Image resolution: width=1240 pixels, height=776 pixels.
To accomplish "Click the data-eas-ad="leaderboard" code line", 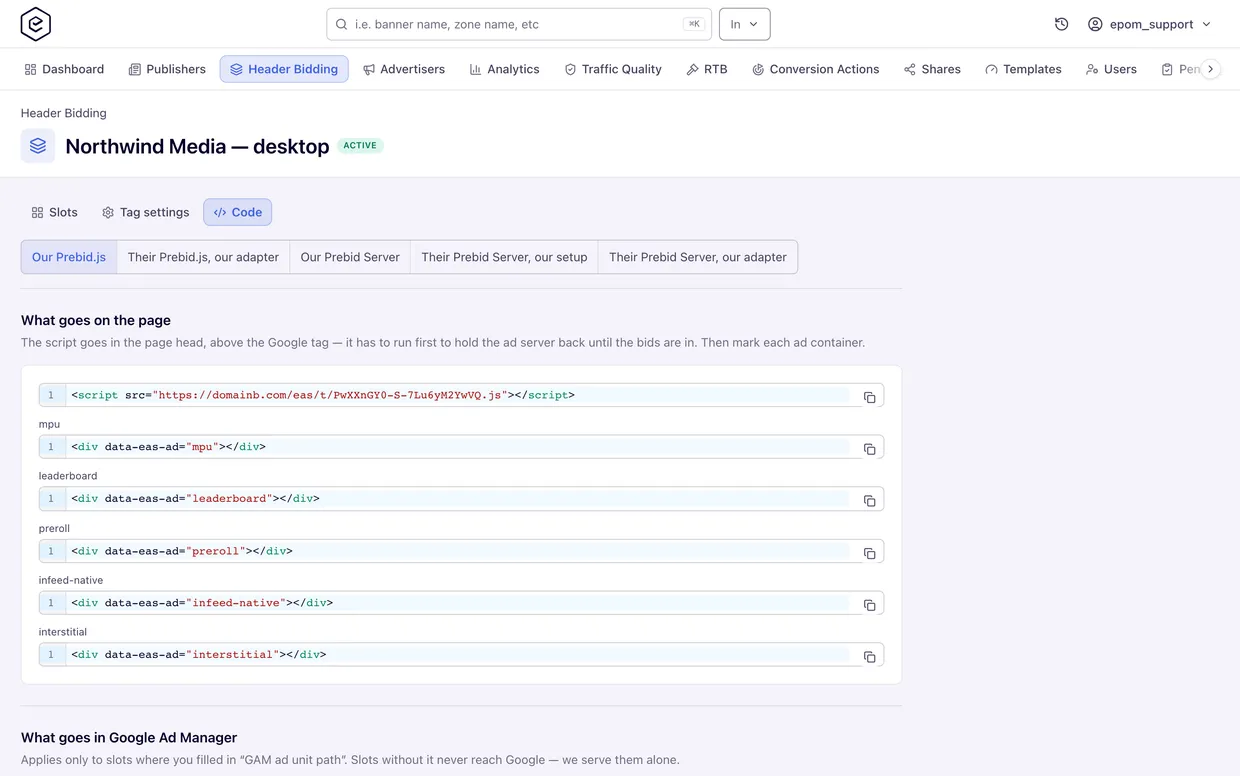I will [461, 498].
